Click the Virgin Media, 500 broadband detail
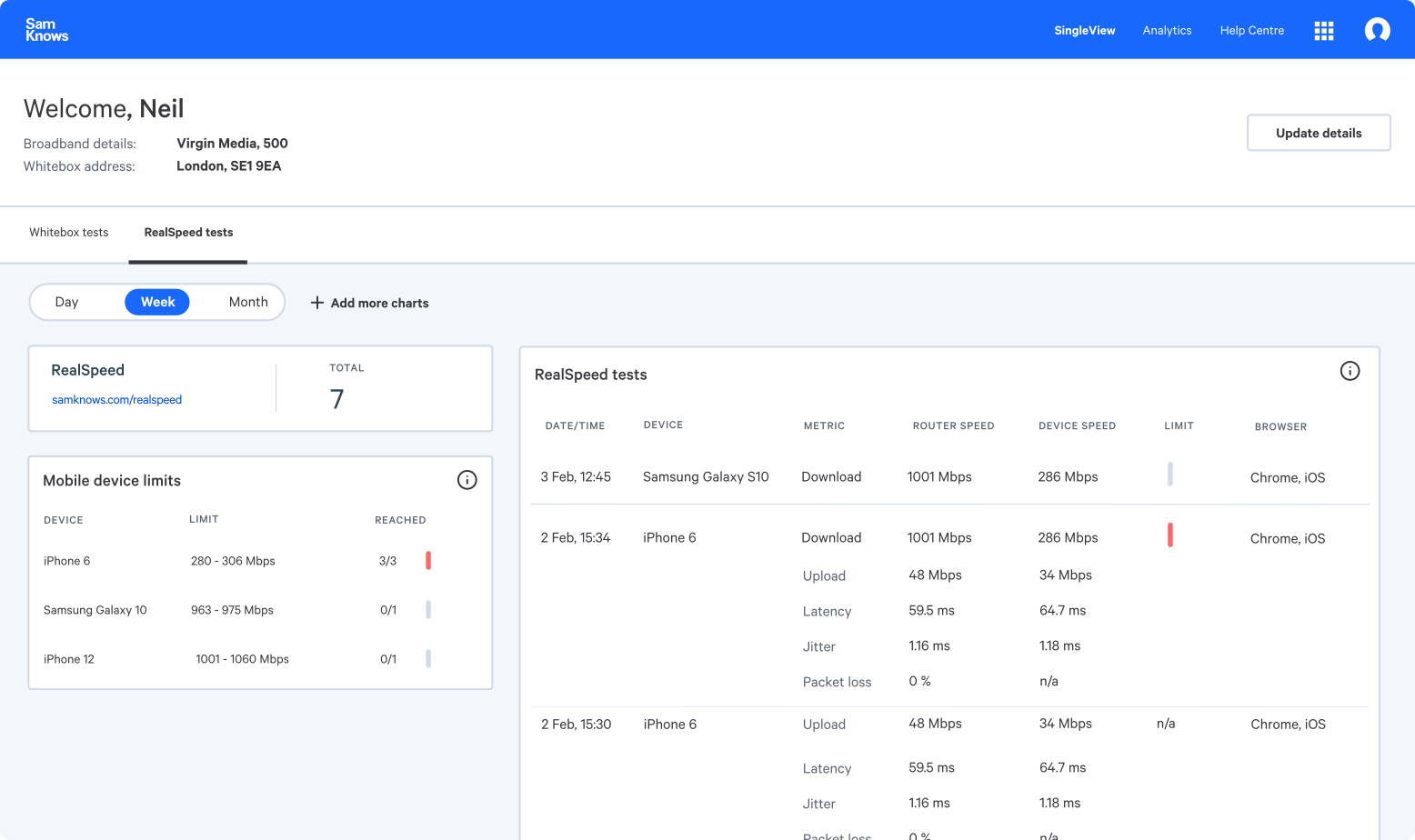This screenshot has height=840, width=1415. tap(232, 144)
